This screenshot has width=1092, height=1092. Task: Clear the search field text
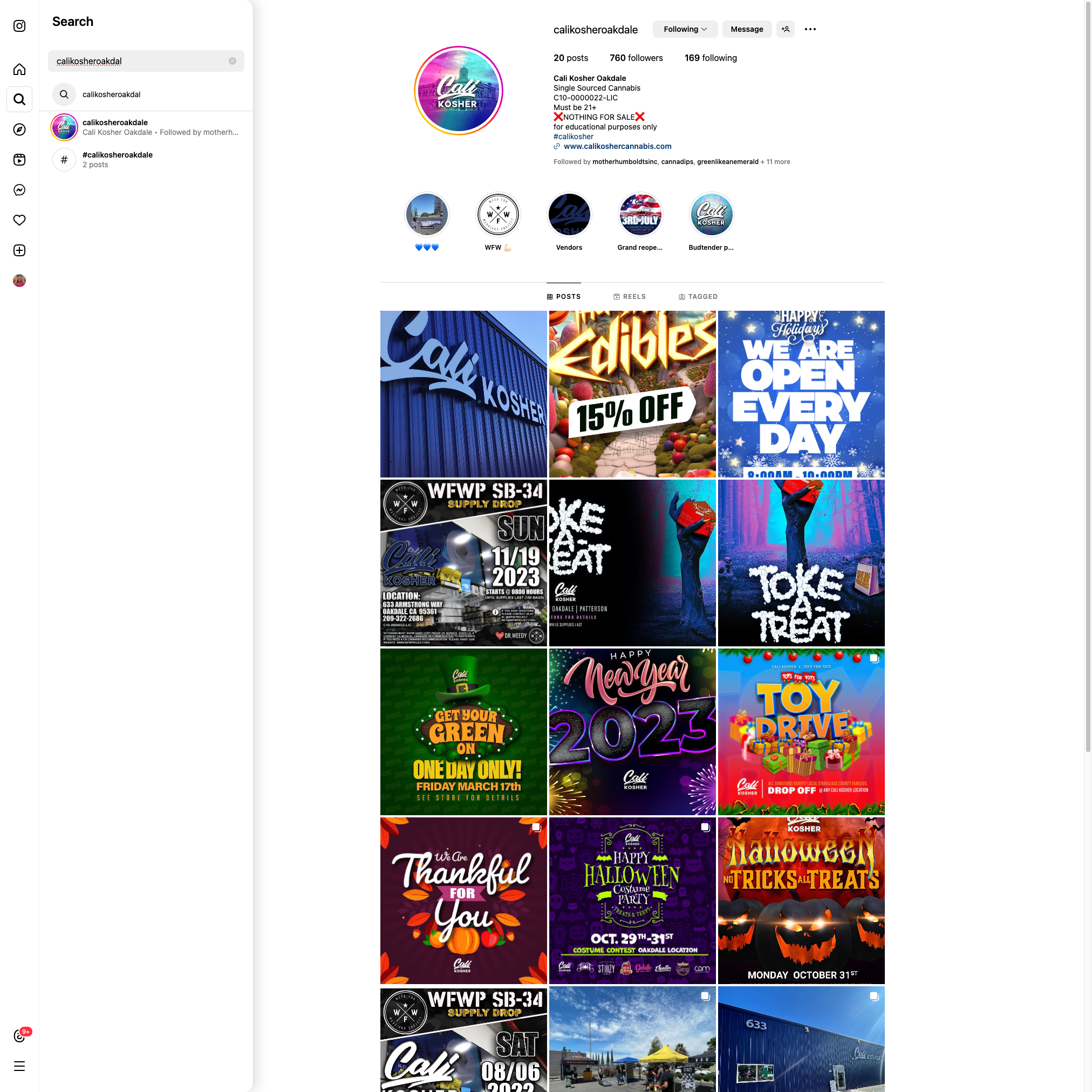[x=233, y=61]
